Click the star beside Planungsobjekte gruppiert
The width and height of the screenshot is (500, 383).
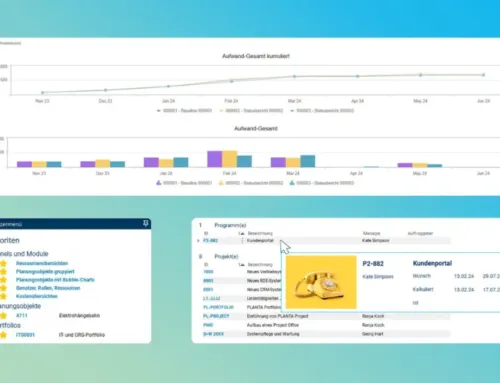pyautogui.click(x=3, y=272)
